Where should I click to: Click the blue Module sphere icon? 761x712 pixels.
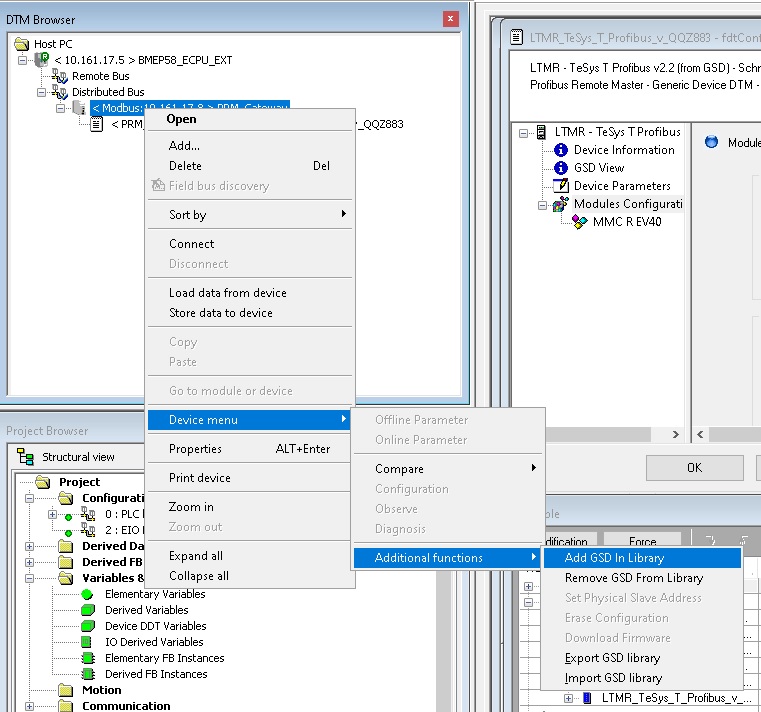click(711, 142)
